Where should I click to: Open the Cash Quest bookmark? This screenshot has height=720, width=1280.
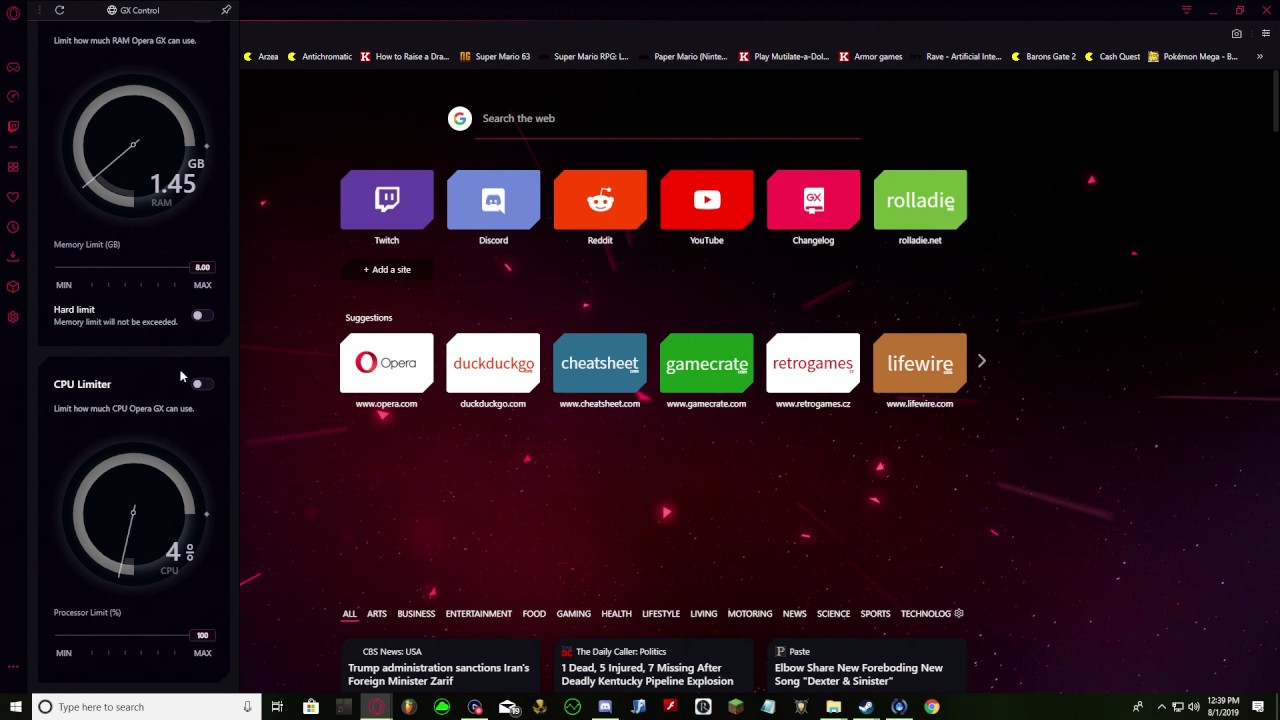[x=1112, y=57]
